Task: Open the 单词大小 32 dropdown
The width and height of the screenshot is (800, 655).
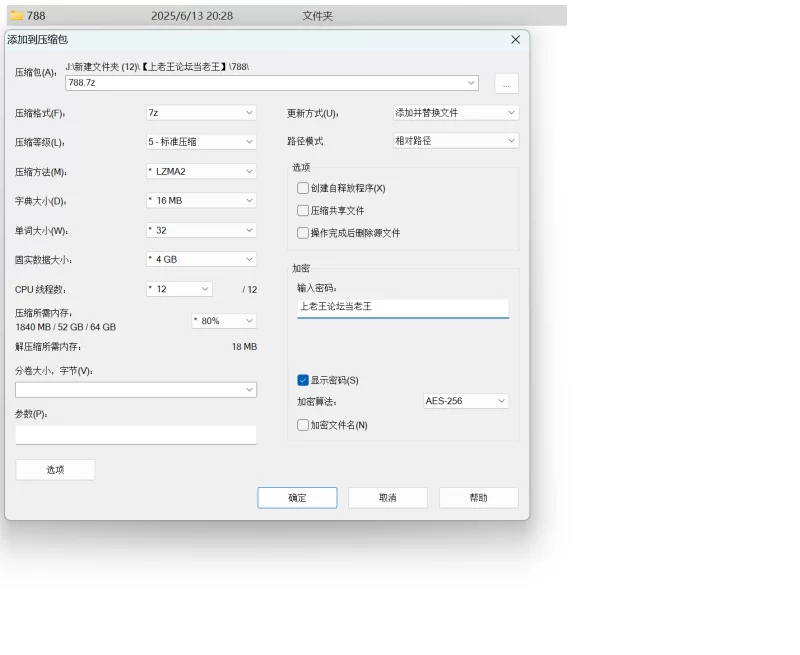Action: (x=201, y=230)
